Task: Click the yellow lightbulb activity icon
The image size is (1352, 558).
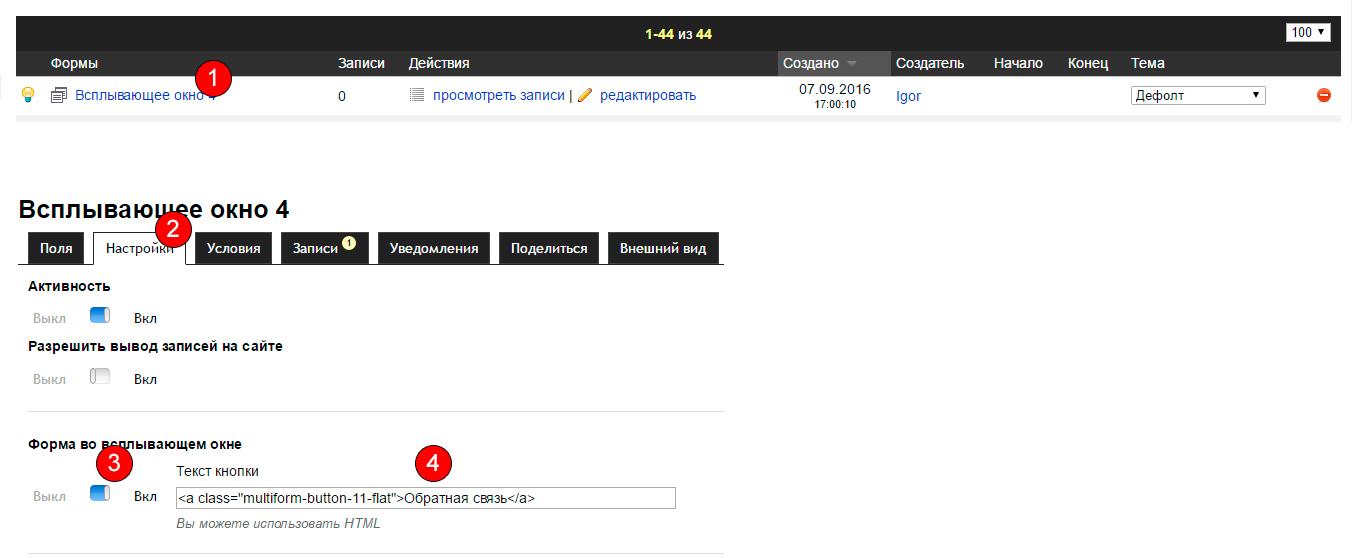Action: pos(28,95)
